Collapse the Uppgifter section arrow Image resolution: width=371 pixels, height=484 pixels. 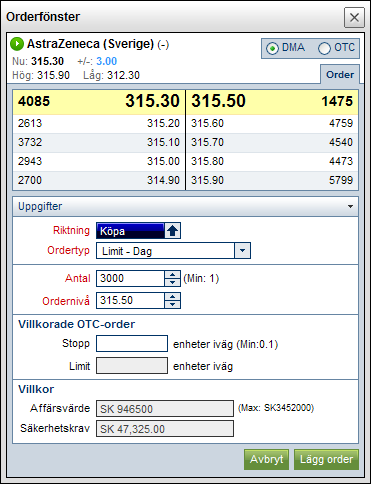350,207
